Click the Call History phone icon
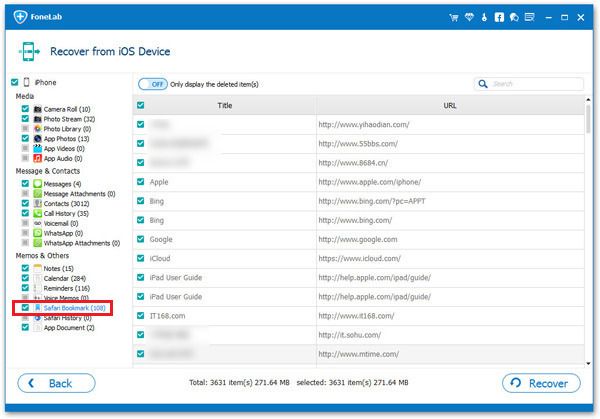 click(38, 214)
